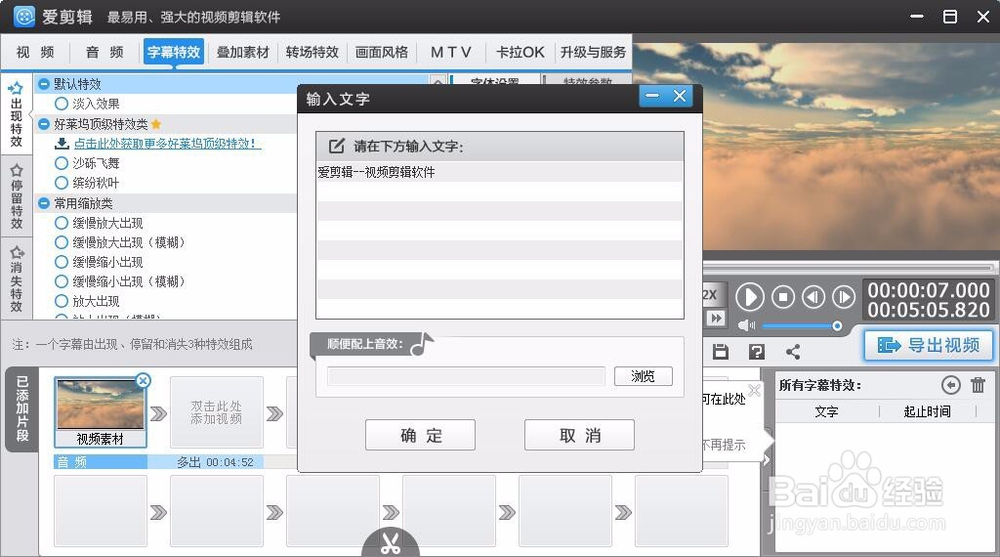1000x557 pixels.
Task: Click the link for more Hollywood effects
Action: click(x=165, y=144)
